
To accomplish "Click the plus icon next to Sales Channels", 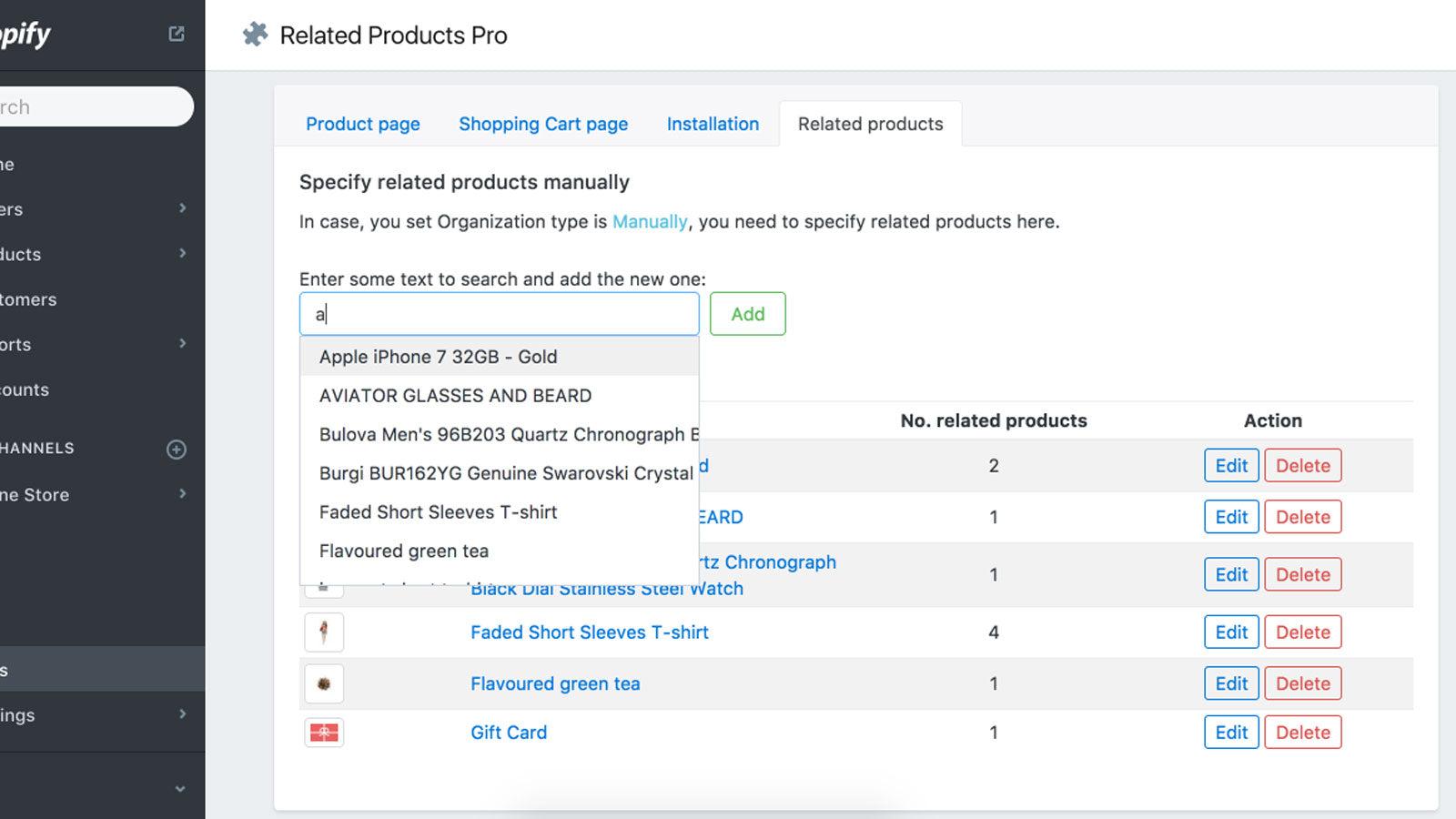I will [x=176, y=448].
